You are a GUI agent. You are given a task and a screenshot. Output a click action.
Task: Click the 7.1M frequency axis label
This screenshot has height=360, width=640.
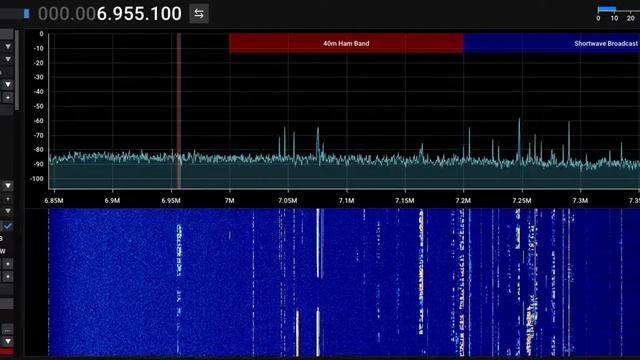coord(346,201)
